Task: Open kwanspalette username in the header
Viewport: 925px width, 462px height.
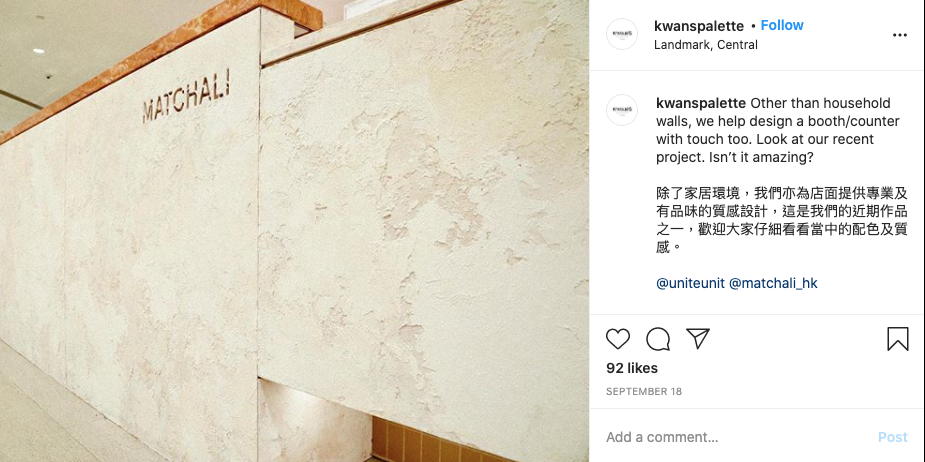Action: (x=699, y=26)
